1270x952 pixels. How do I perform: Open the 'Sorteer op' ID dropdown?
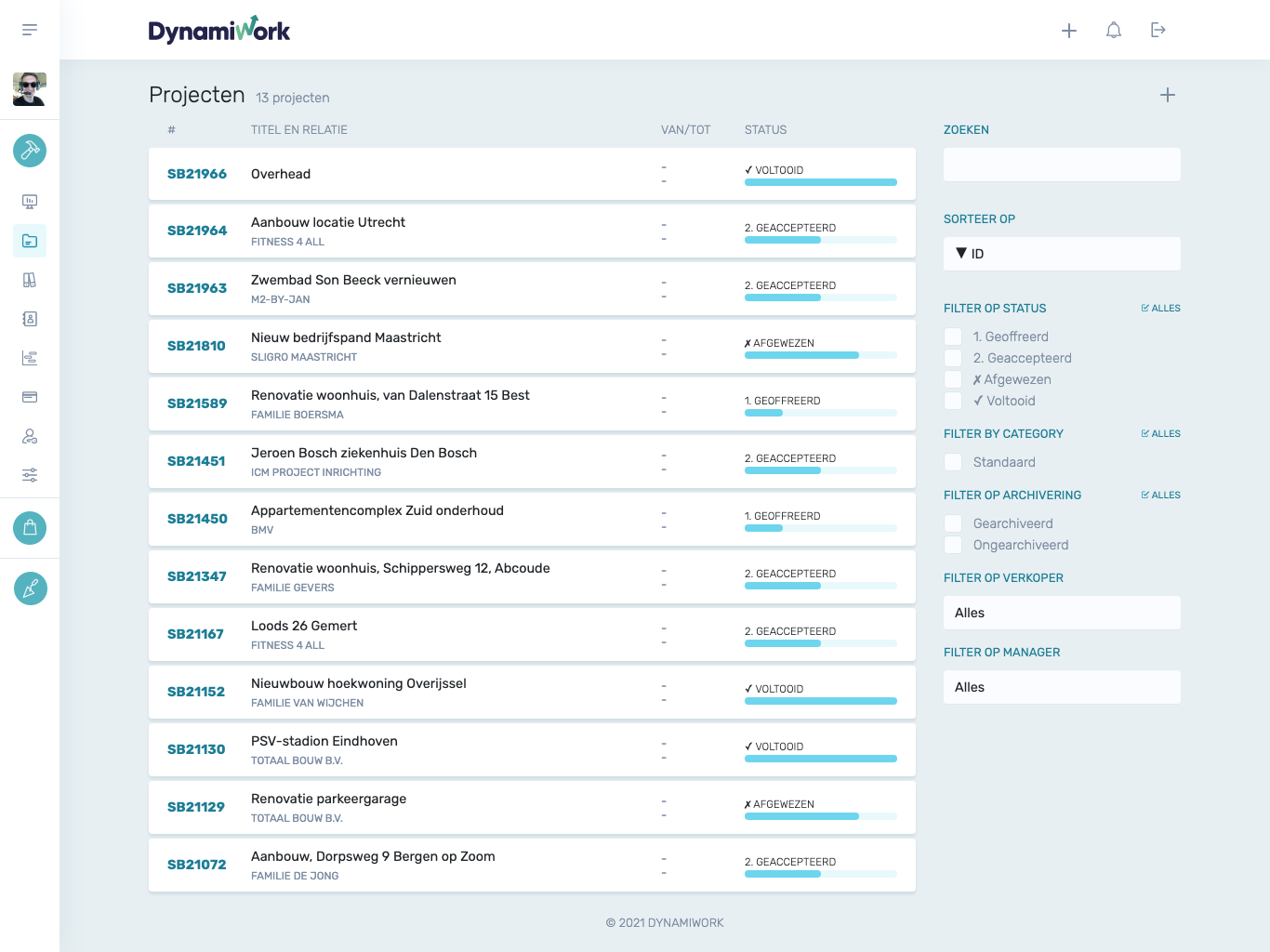pyautogui.click(x=1062, y=254)
